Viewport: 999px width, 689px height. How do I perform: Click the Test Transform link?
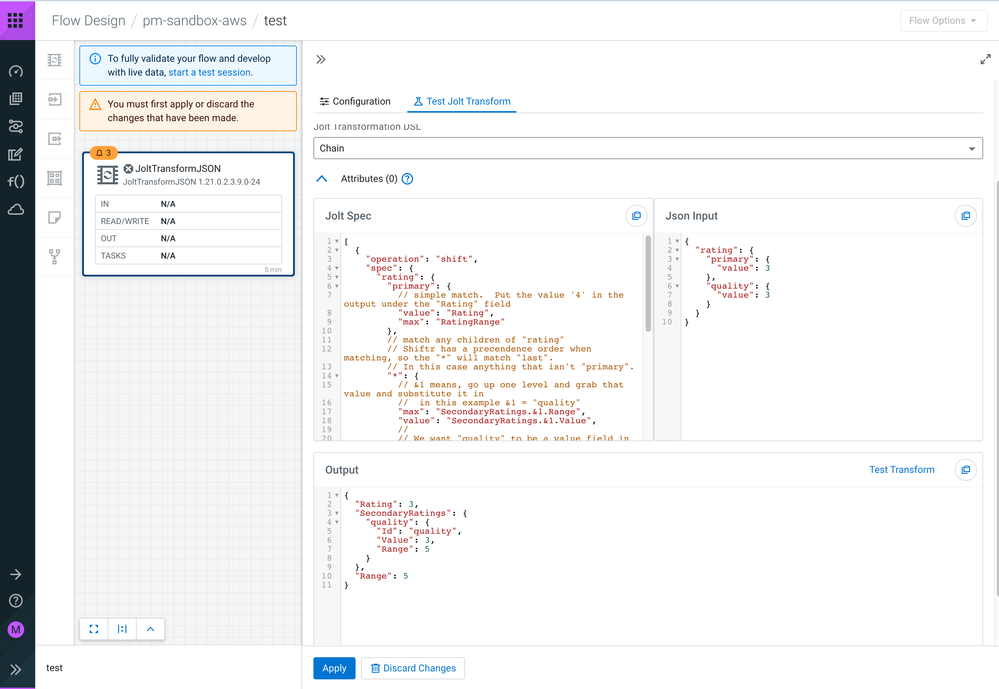[901, 470]
